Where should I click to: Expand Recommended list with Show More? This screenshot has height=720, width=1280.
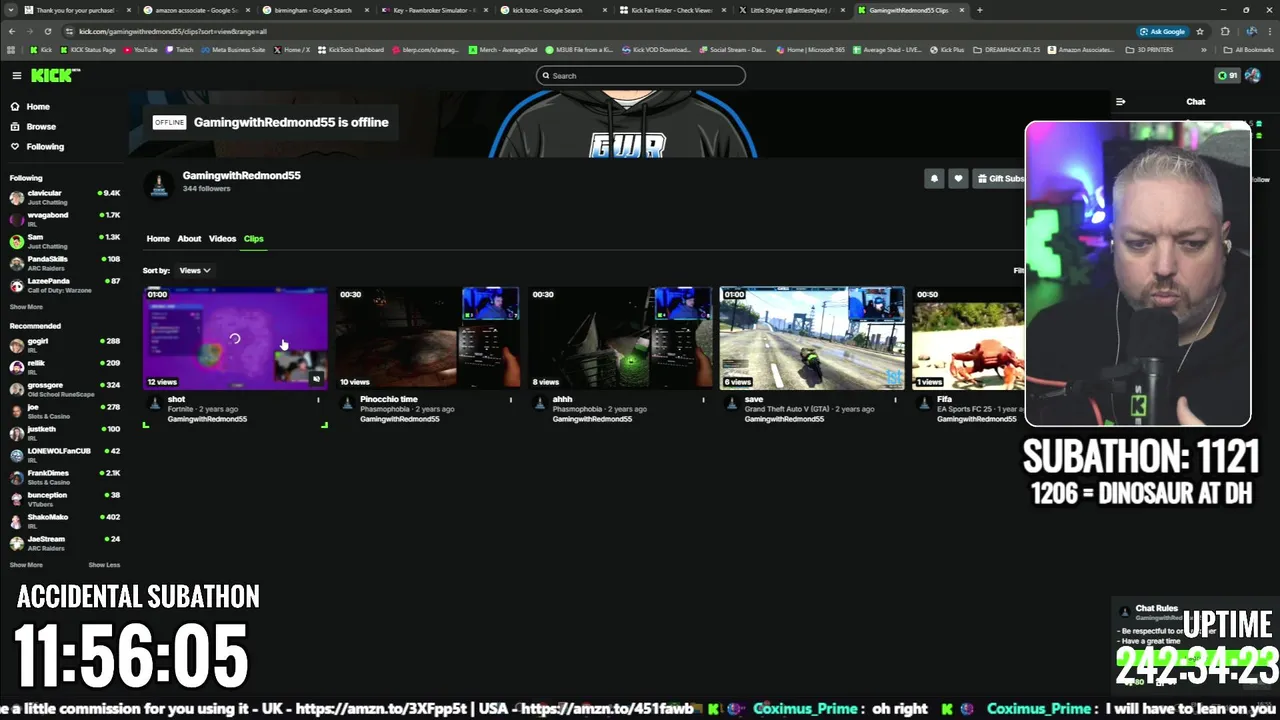point(27,565)
